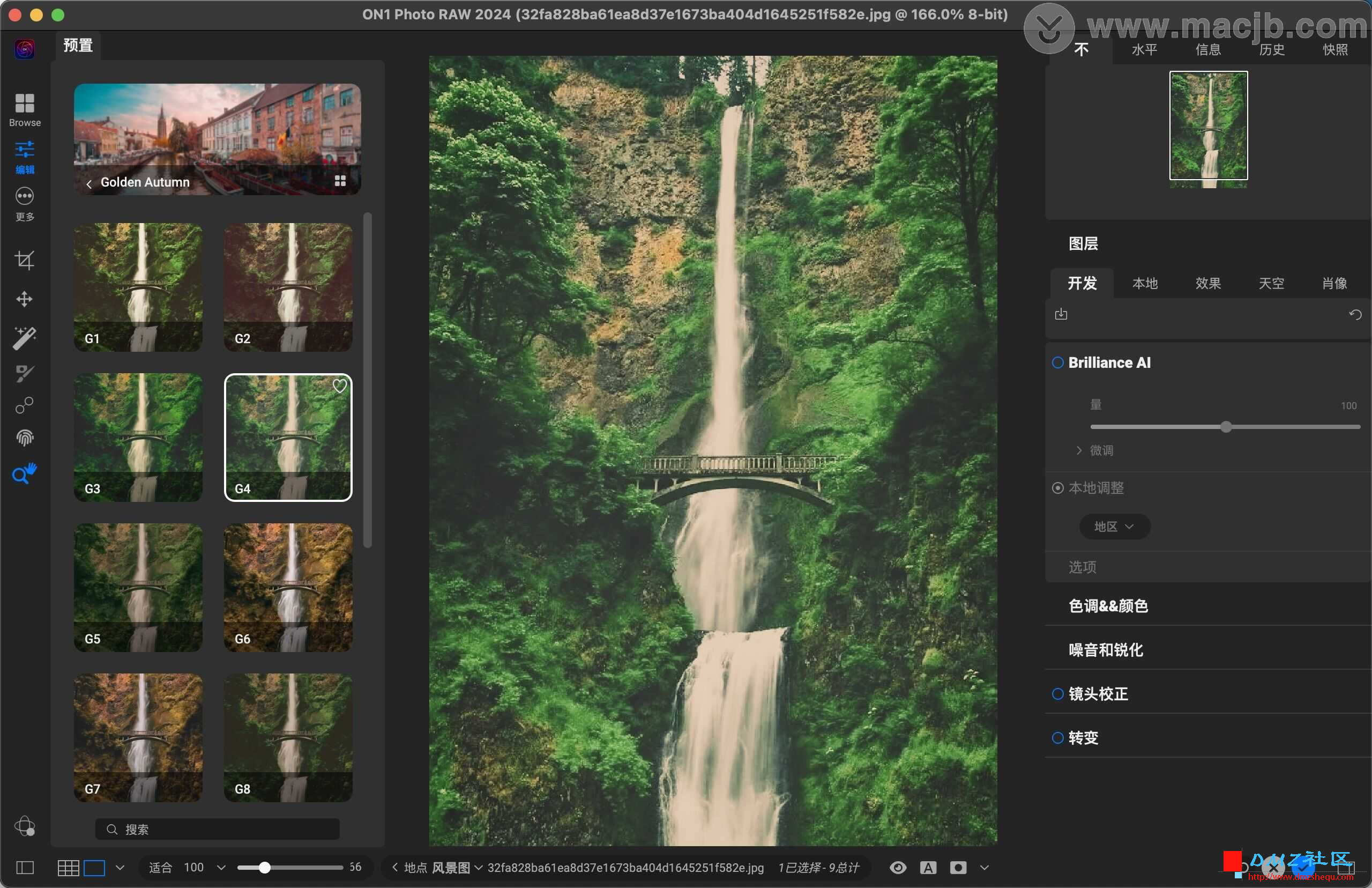
Task: Switch to single image view layout
Action: (94, 867)
